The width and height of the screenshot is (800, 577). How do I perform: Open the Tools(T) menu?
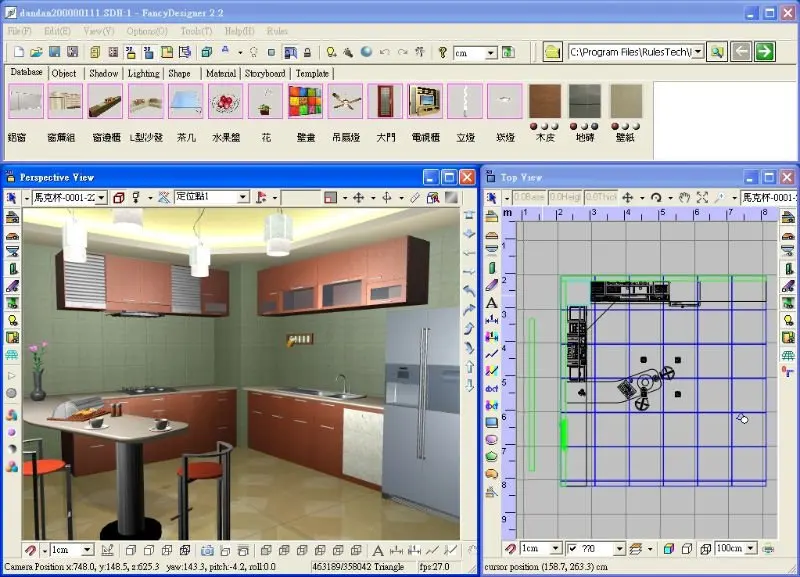pos(196,31)
